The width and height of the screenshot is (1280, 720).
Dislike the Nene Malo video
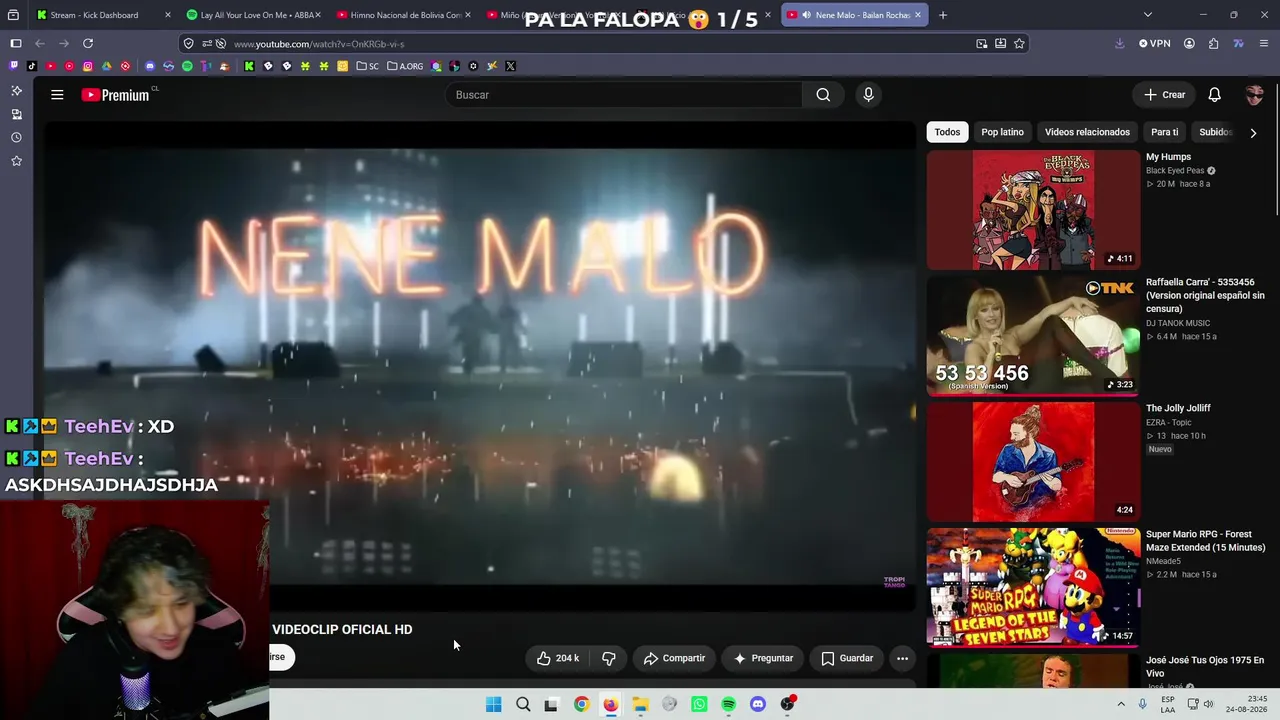click(x=608, y=658)
